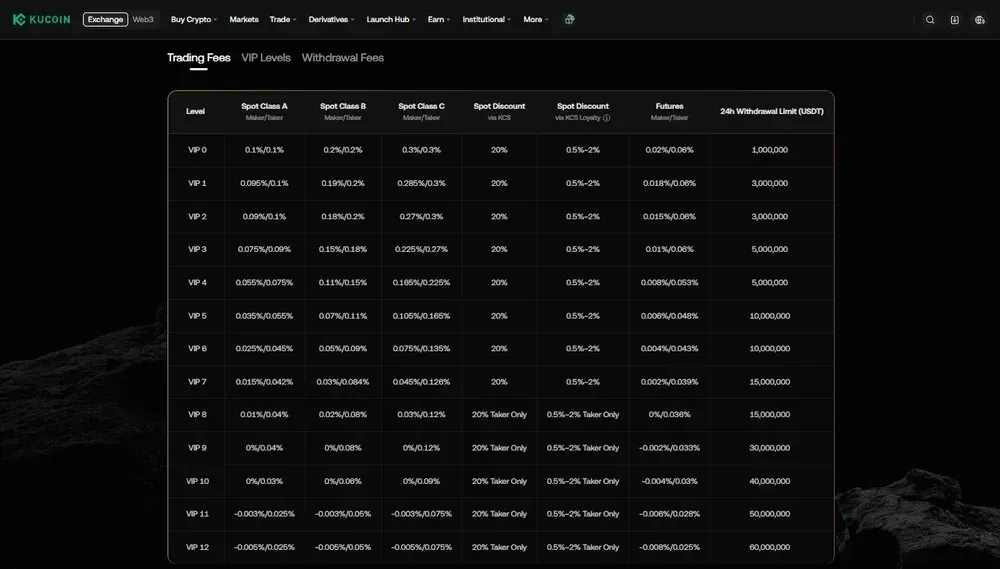Click the KuCoin logo
Viewport: 1000px width, 569px height.
41,20
